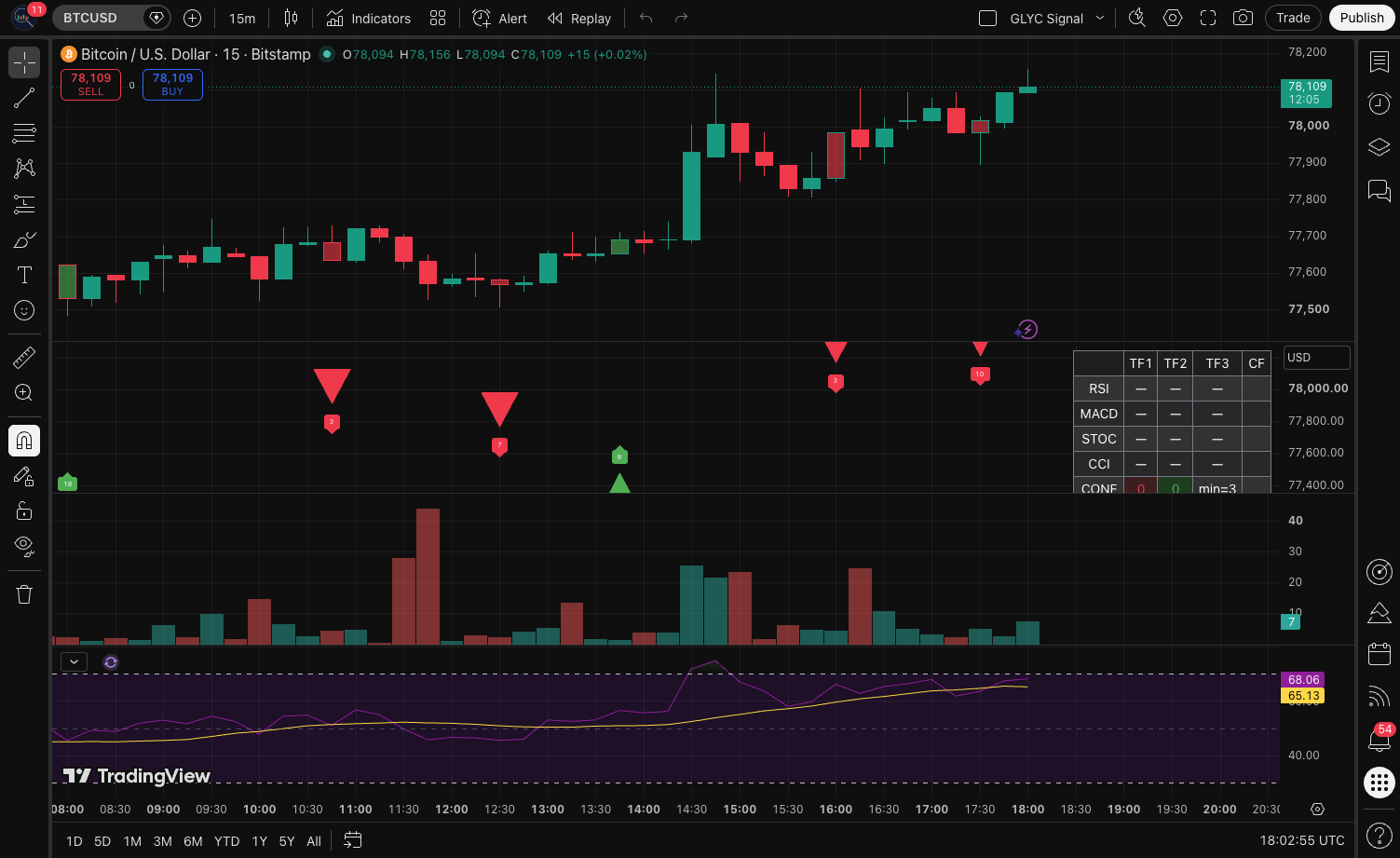Viewport: 1400px width, 858px height.
Task: Open the help center question icon
Action: click(x=1380, y=835)
